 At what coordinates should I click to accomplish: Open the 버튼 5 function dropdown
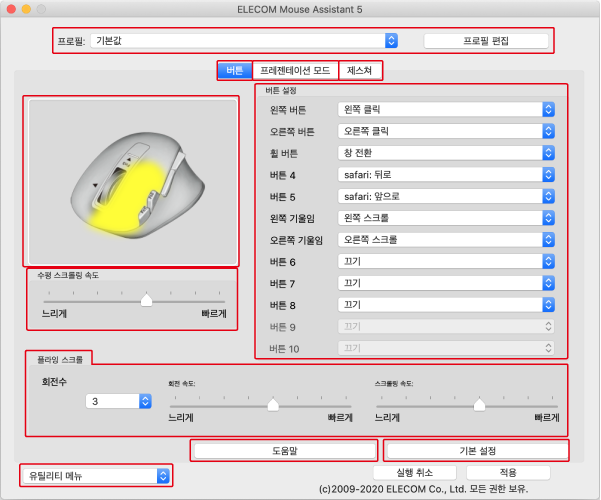pyautogui.click(x=446, y=196)
